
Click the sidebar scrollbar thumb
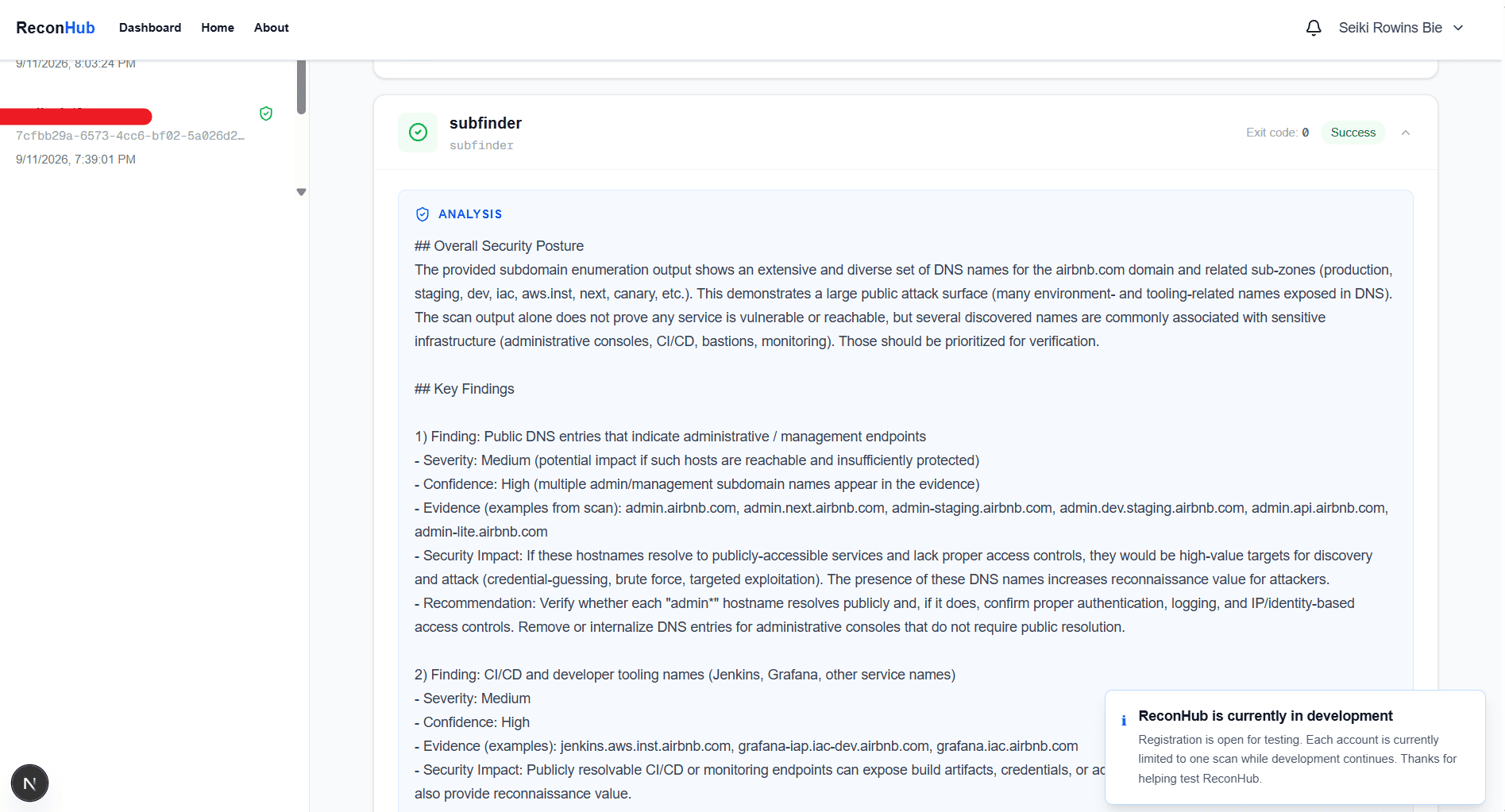301,87
